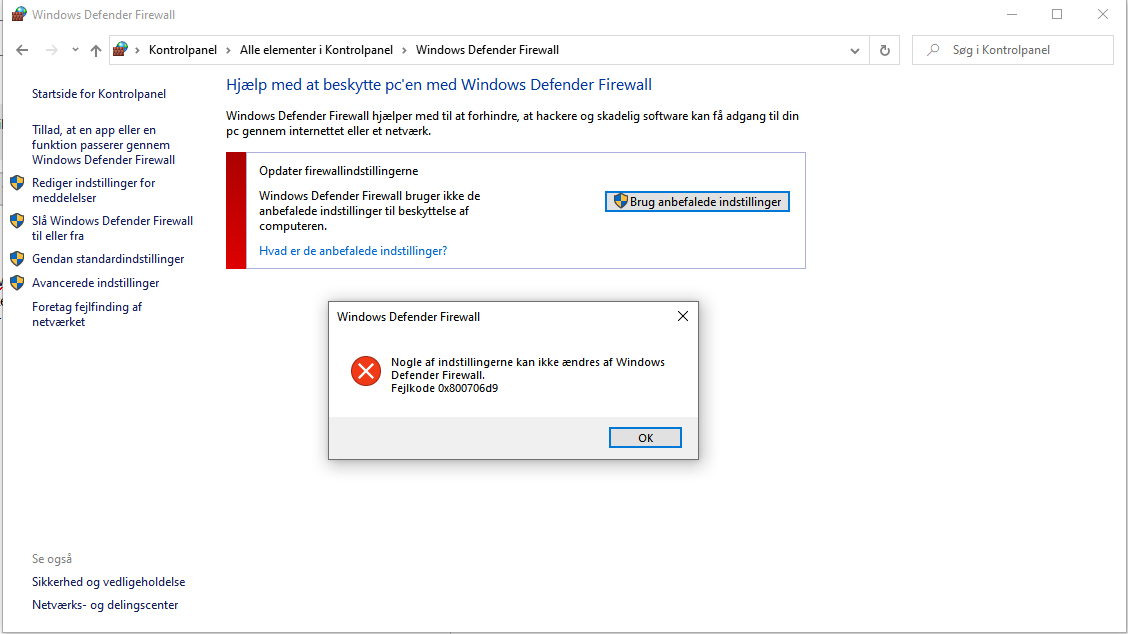Open Slå Windows Defender Firewall til eller fra
Screen dimensions: 1128x634
tap(112, 228)
